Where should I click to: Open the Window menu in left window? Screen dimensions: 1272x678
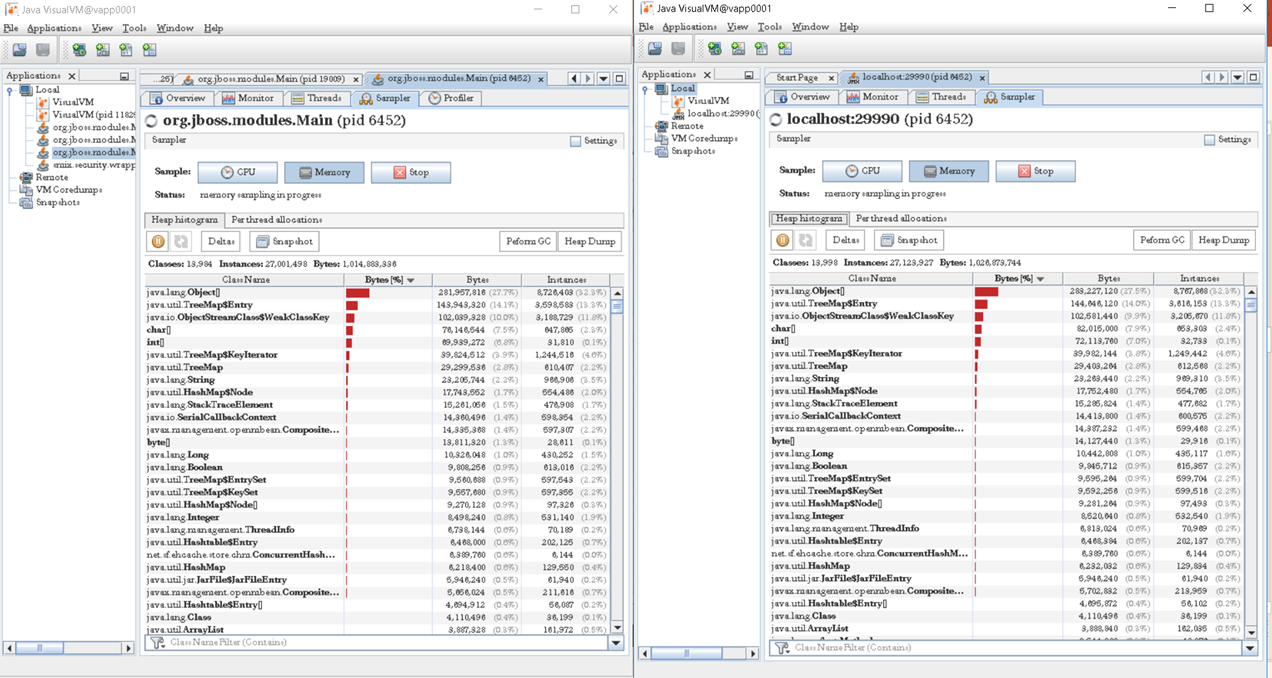coord(175,28)
